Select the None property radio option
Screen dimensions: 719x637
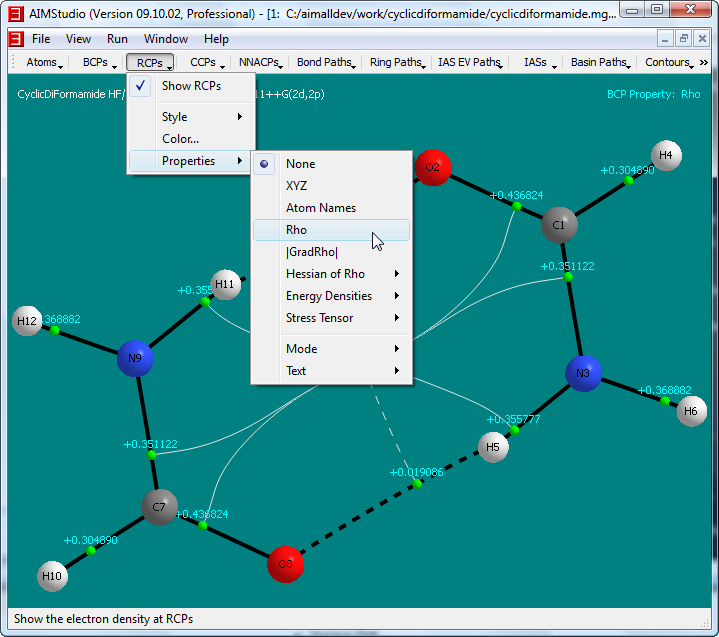click(x=300, y=164)
